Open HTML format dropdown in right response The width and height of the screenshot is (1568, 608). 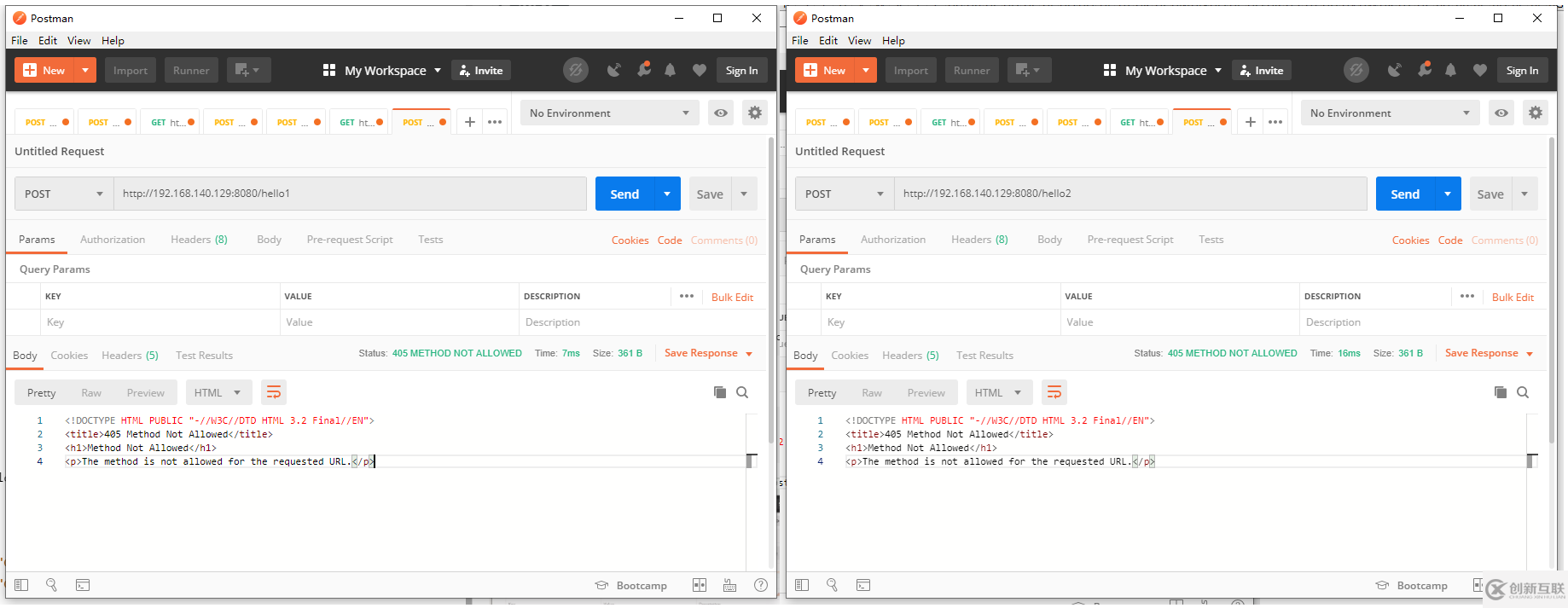pyautogui.click(x=1000, y=392)
